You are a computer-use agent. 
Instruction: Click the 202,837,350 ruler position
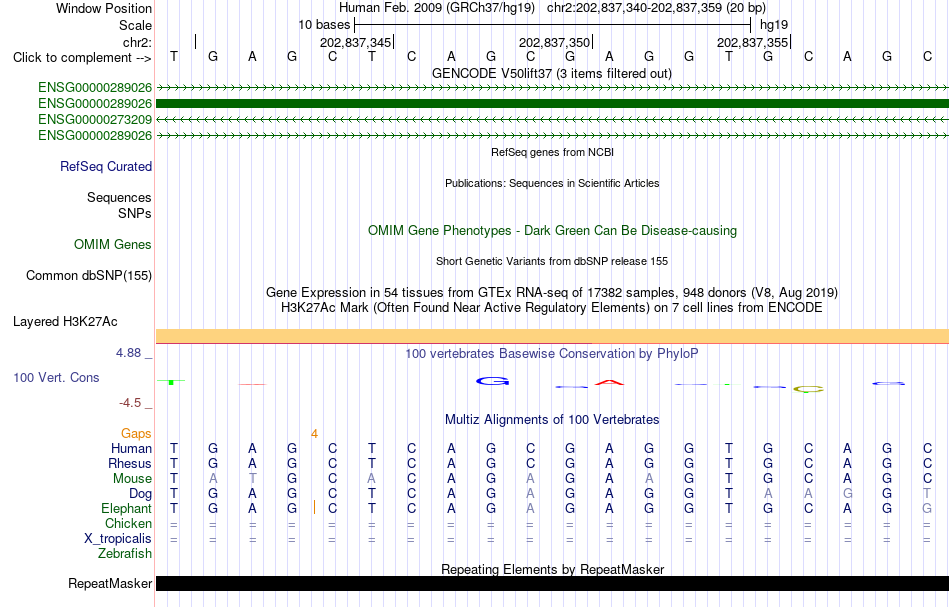554,43
